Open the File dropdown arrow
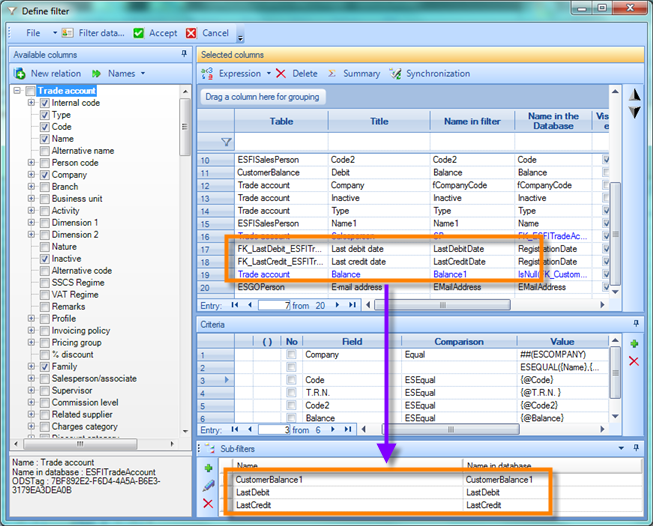The image size is (653, 526). (x=55, y=33)
